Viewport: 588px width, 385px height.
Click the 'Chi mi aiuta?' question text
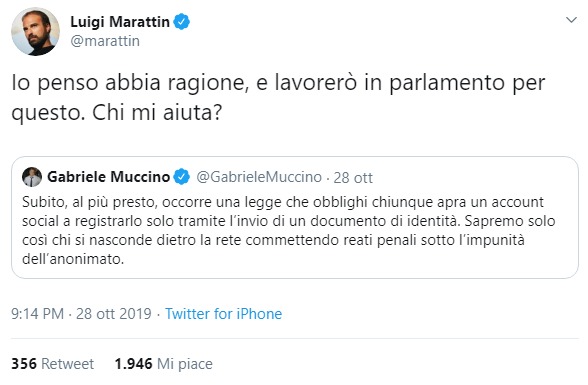click(157, 112)
